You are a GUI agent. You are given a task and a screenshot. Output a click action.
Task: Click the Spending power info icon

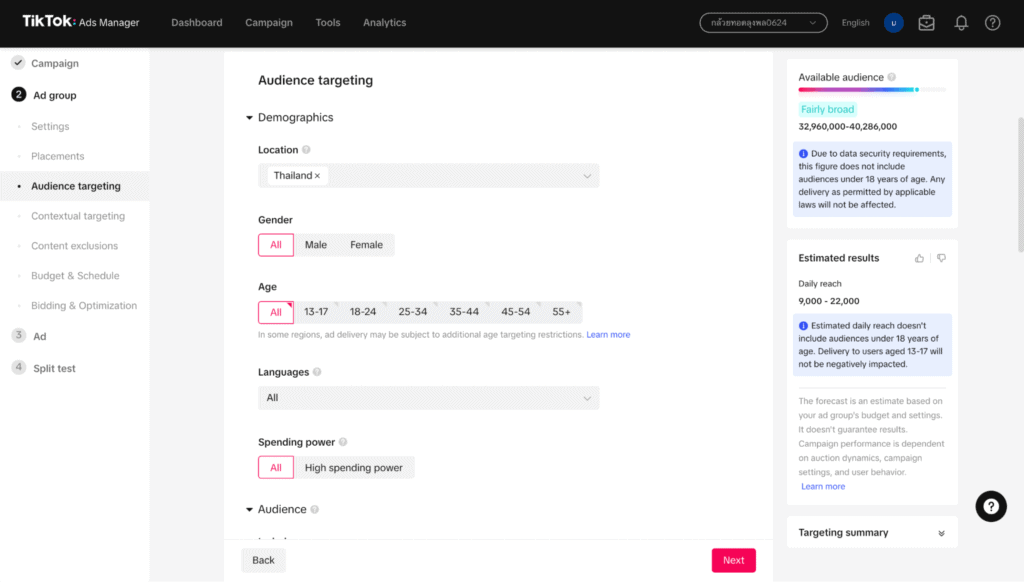(343, 442)
